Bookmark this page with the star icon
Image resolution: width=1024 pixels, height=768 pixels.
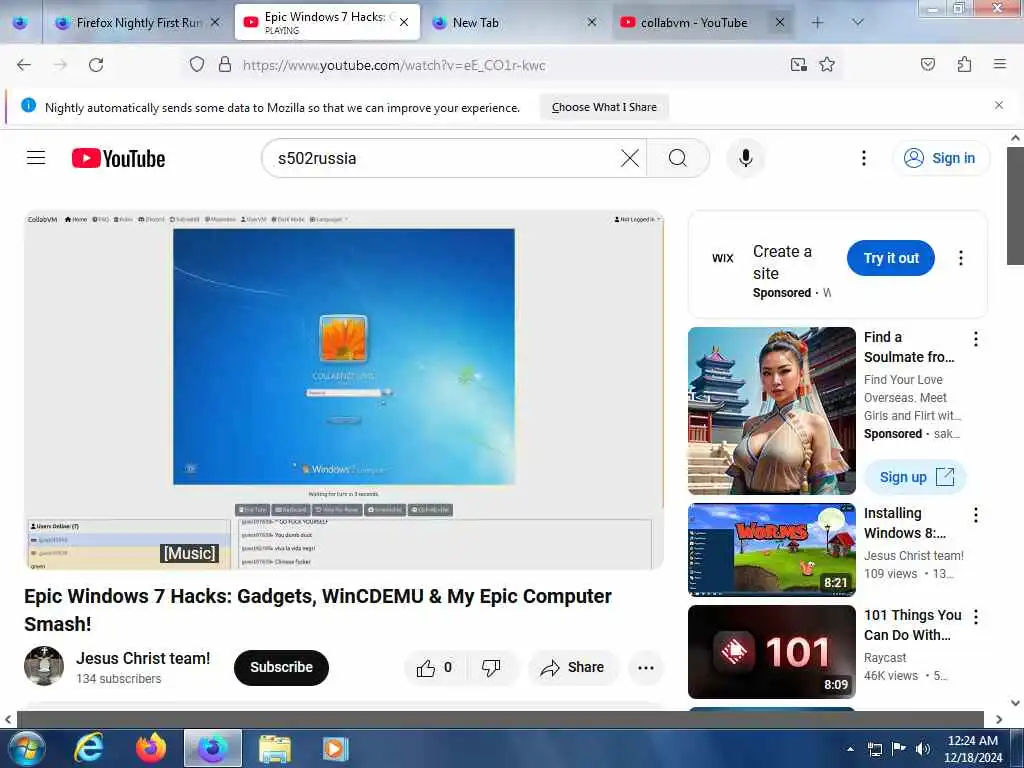(x=827, y=64)
